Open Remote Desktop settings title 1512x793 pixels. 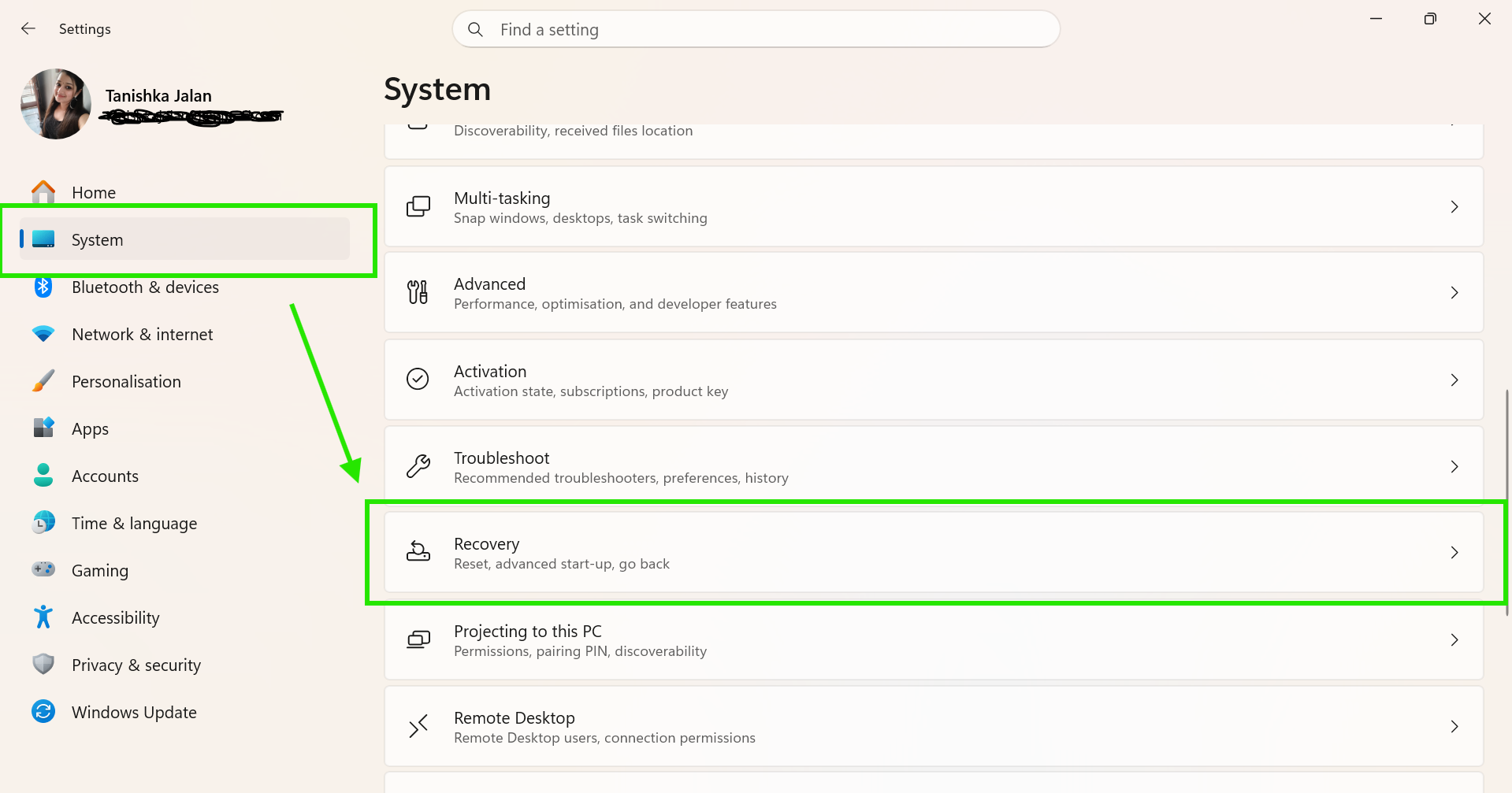click(514, 718)
